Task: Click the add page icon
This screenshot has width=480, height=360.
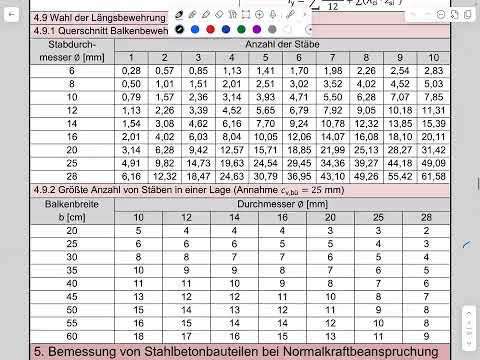Action: point(454,14)
